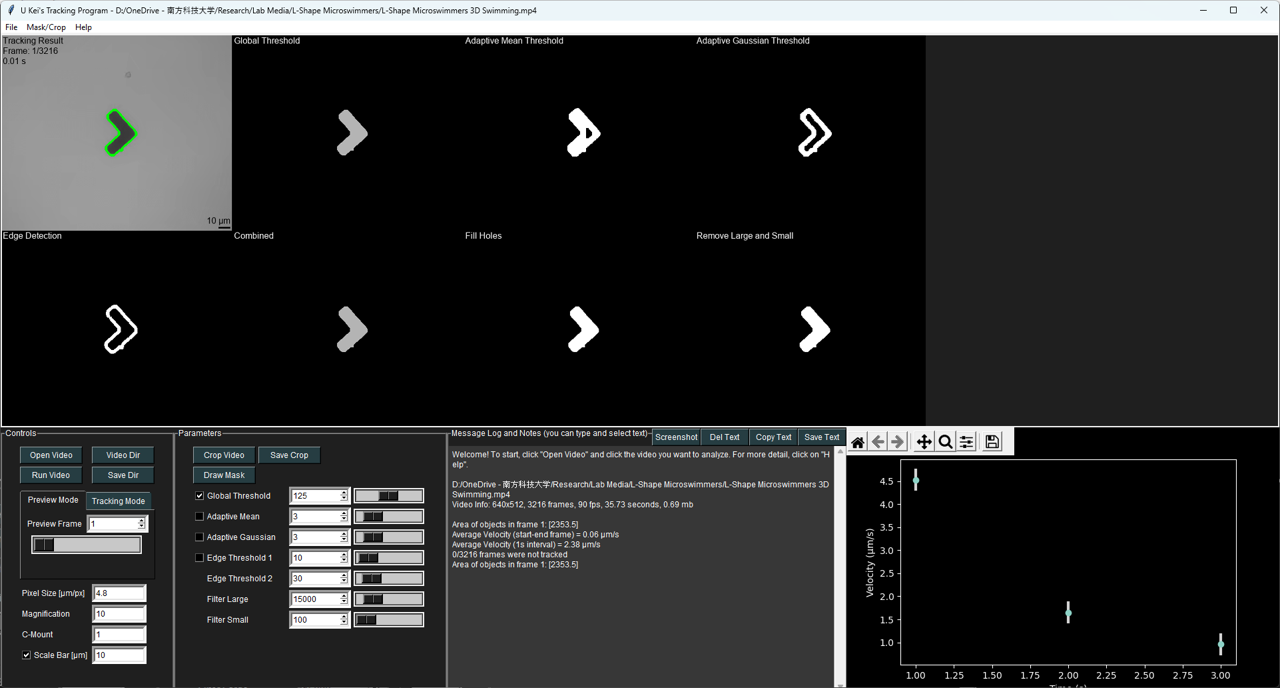Click the Preview Frame spinner arrows
The image size is (1280, 688).
tap(141, 524)
